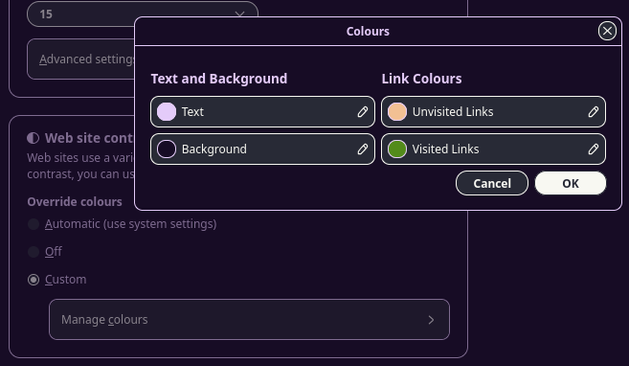
Task: Click the pencil icon for Unvisited Links
Action: (x=593, y=112)
